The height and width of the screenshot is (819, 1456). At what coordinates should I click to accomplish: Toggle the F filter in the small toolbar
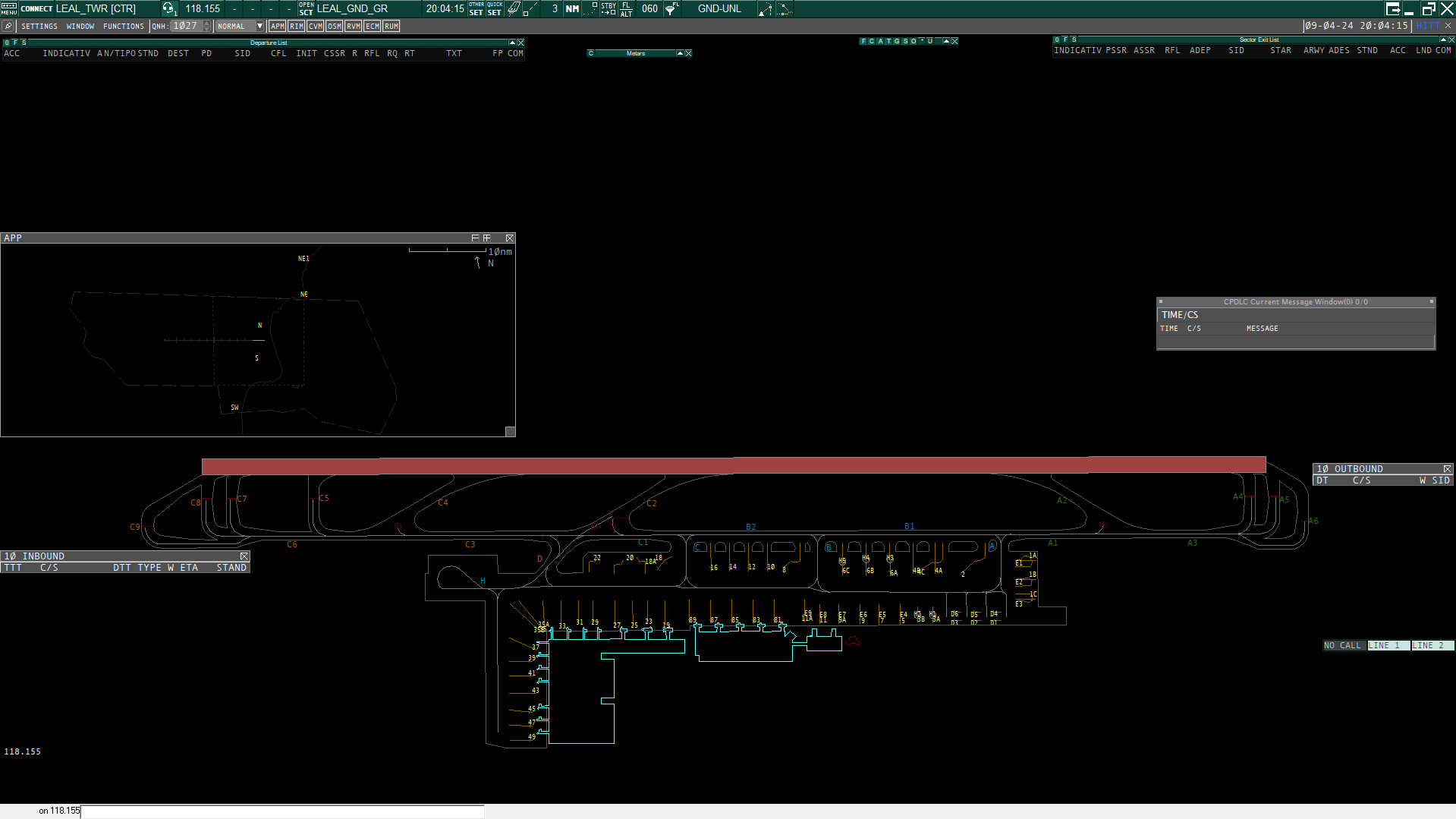(x=863, y=41)
